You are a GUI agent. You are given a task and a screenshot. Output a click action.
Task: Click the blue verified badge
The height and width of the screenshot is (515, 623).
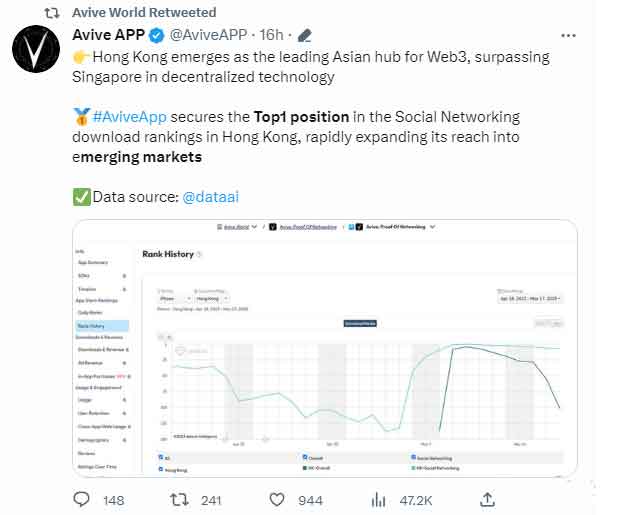tap(156, 36)
